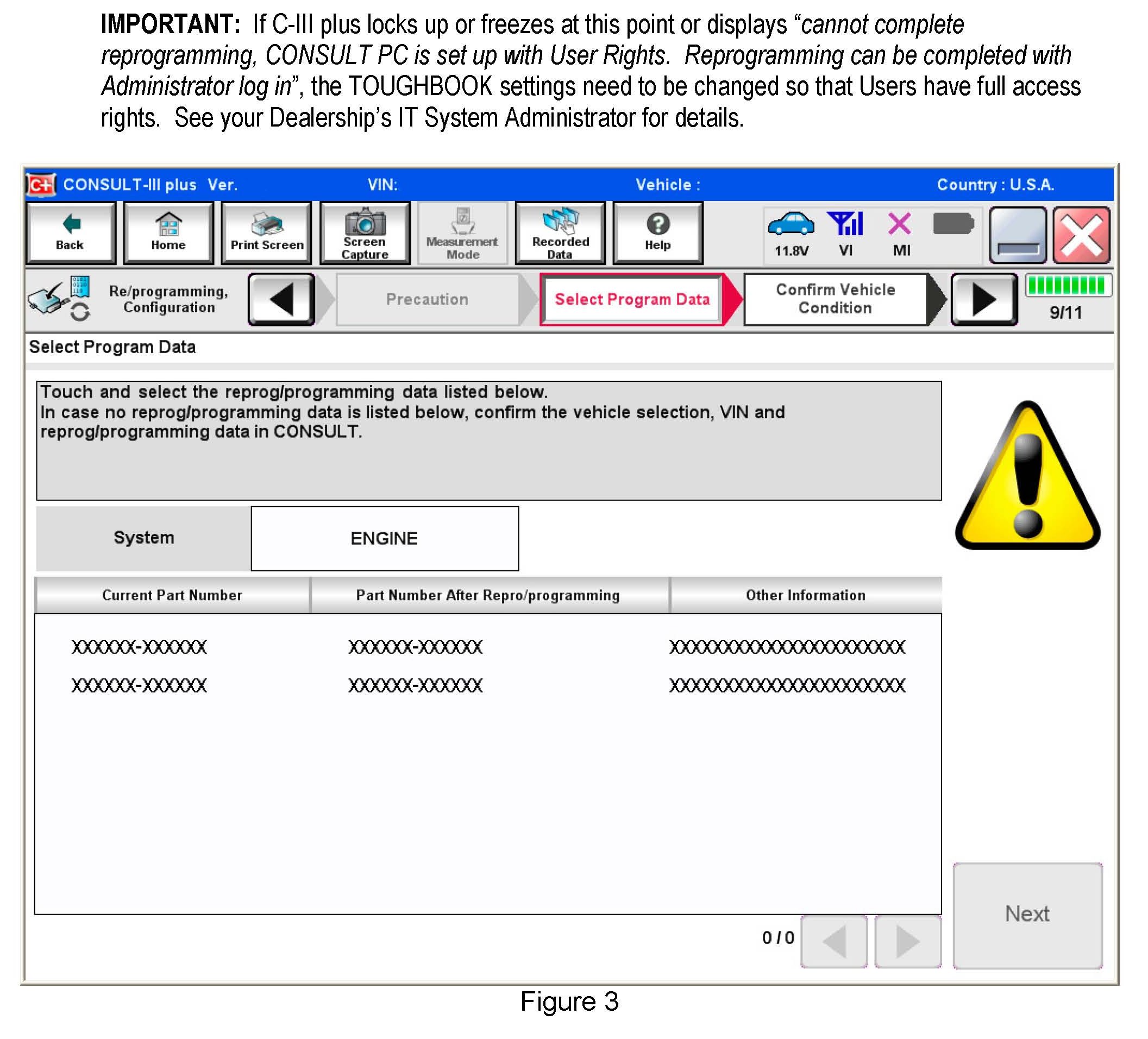
Task: Click the green progress bar
Action: pos(1068,285)
